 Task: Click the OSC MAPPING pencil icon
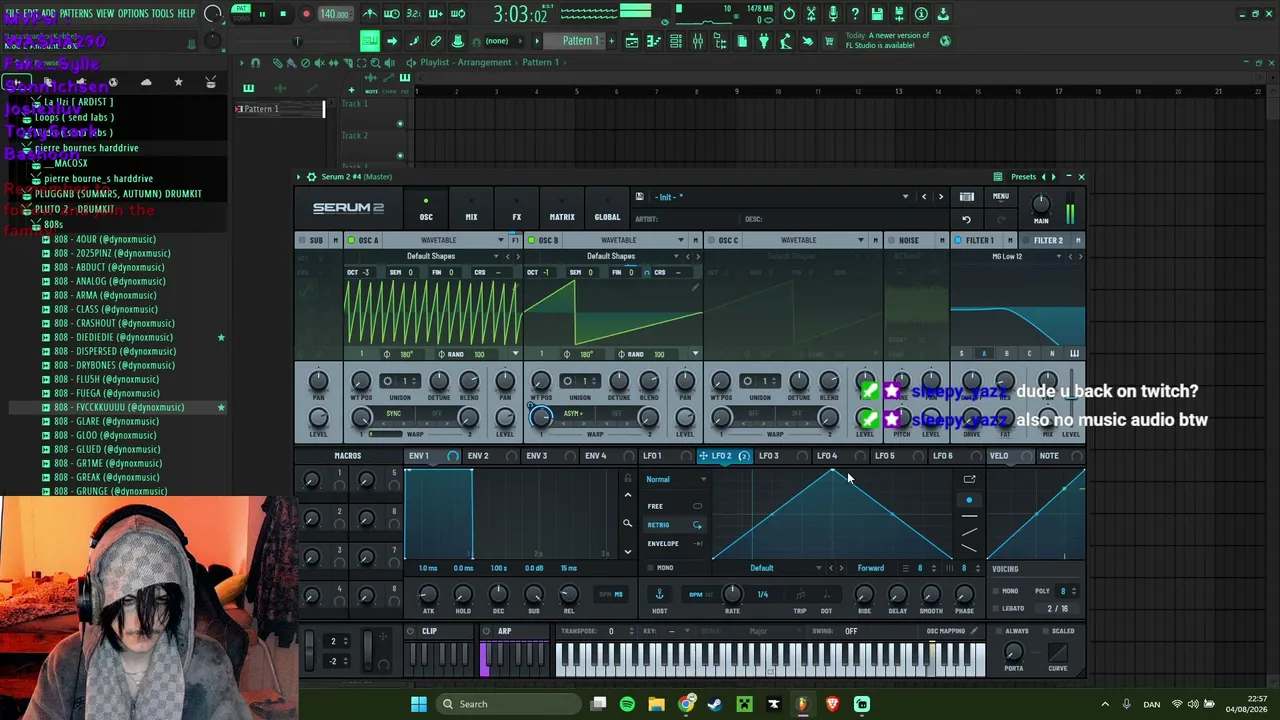tap(973, 631)
